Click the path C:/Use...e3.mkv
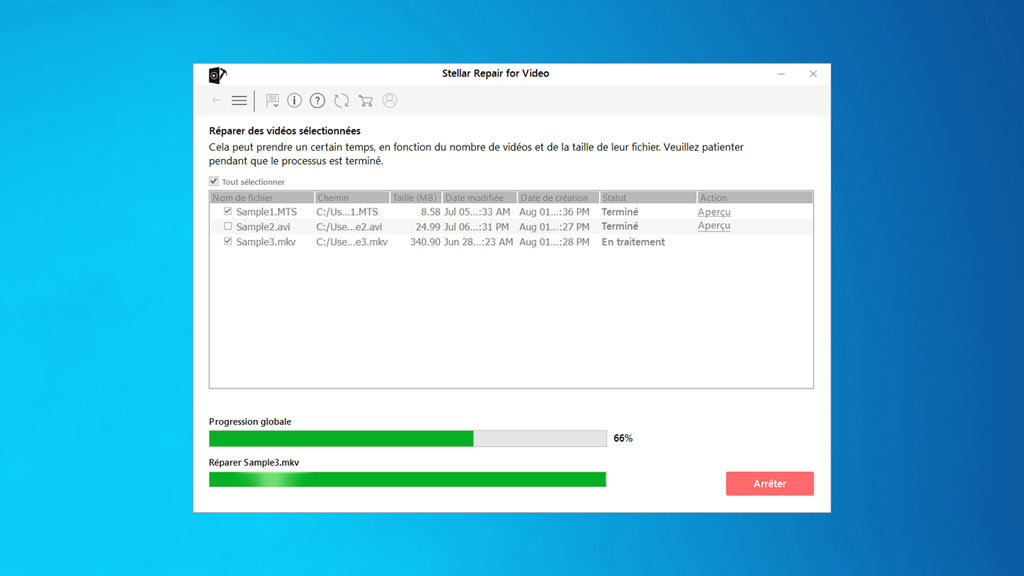The image size is (1024, 576). pyautogui.click(x=352, y=242)
